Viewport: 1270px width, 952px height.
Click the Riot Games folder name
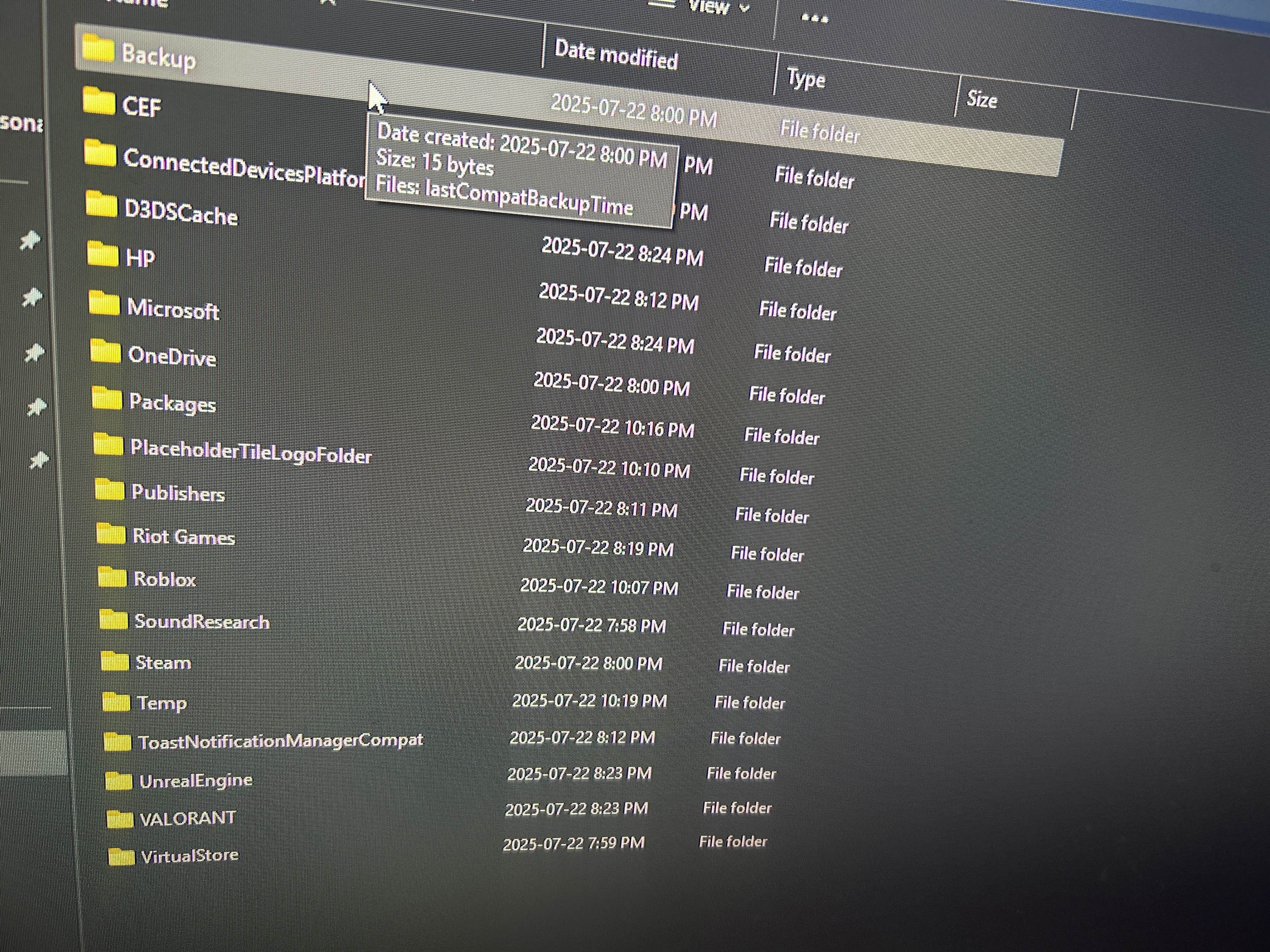(x=184, y=537)
